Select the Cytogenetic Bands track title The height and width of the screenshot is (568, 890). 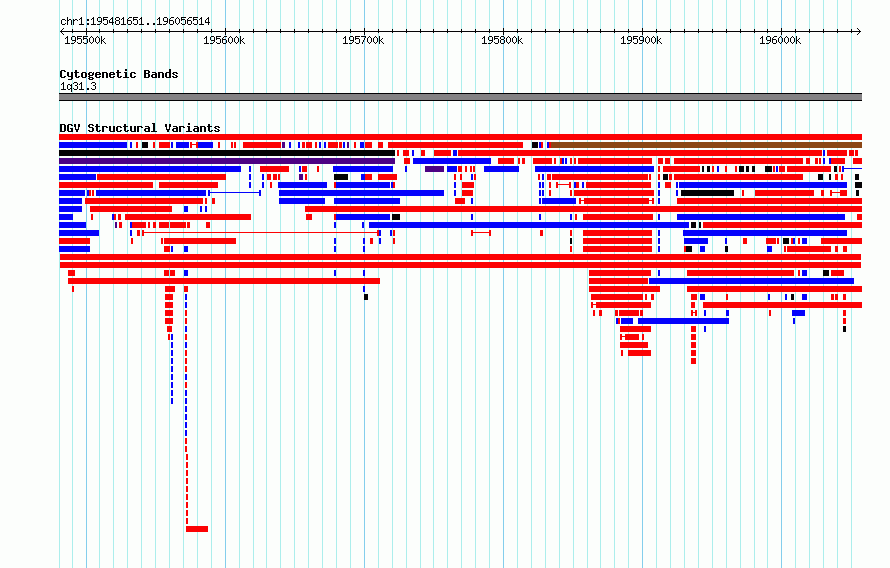coord(119,74)
